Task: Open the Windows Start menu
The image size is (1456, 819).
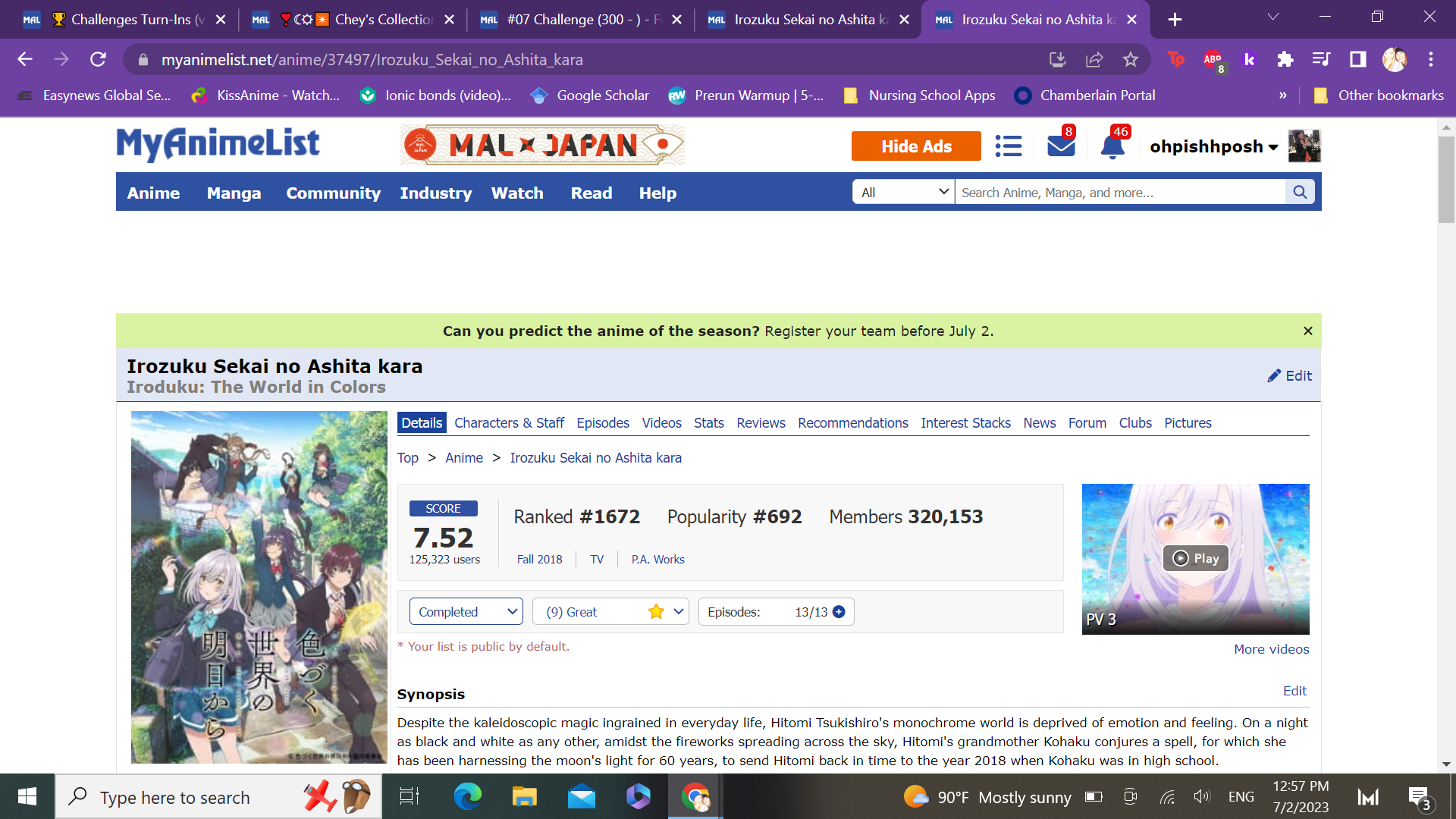Action: click(27, 796)
